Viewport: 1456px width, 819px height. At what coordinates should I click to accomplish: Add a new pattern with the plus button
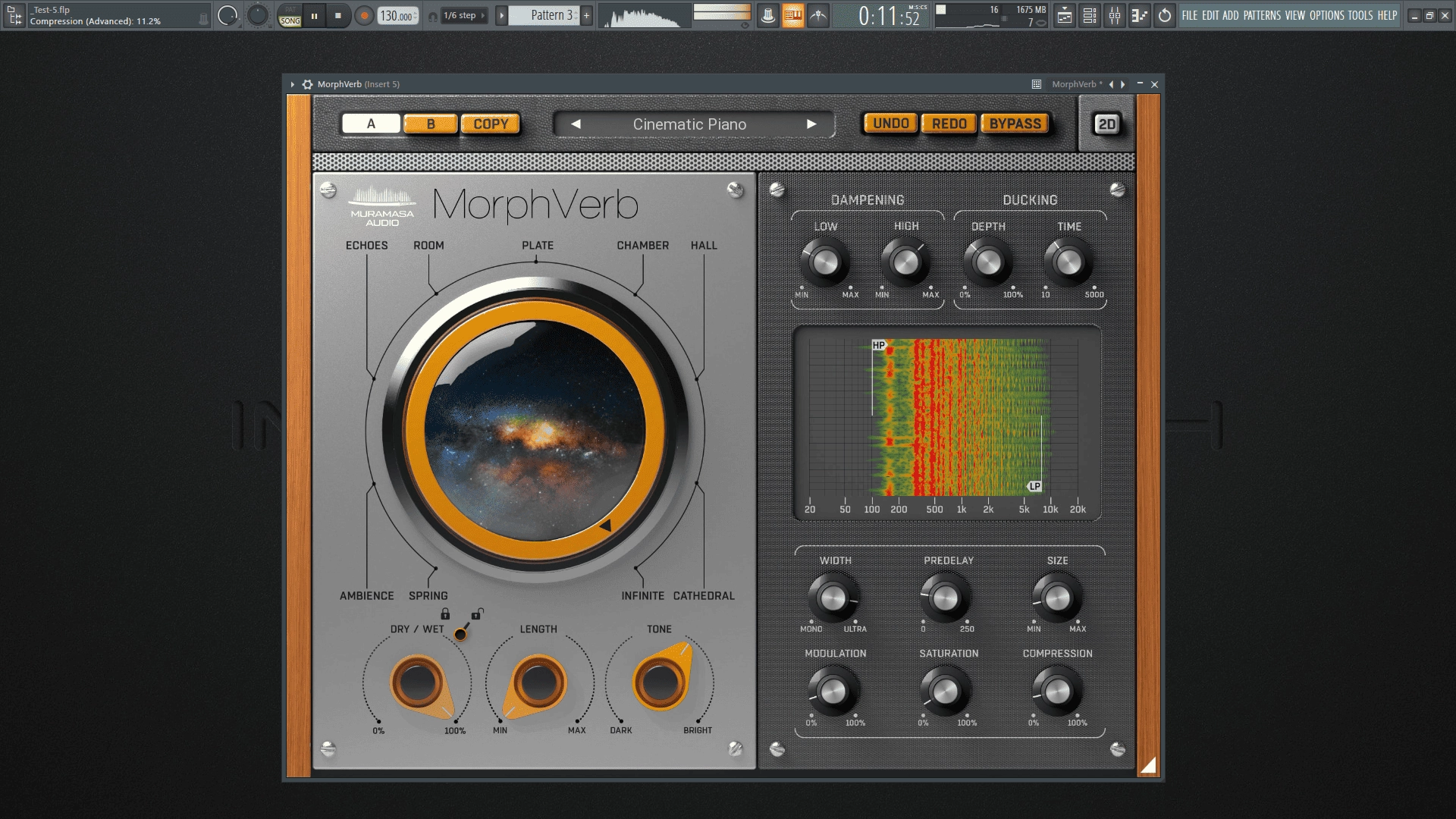(586, 15)
